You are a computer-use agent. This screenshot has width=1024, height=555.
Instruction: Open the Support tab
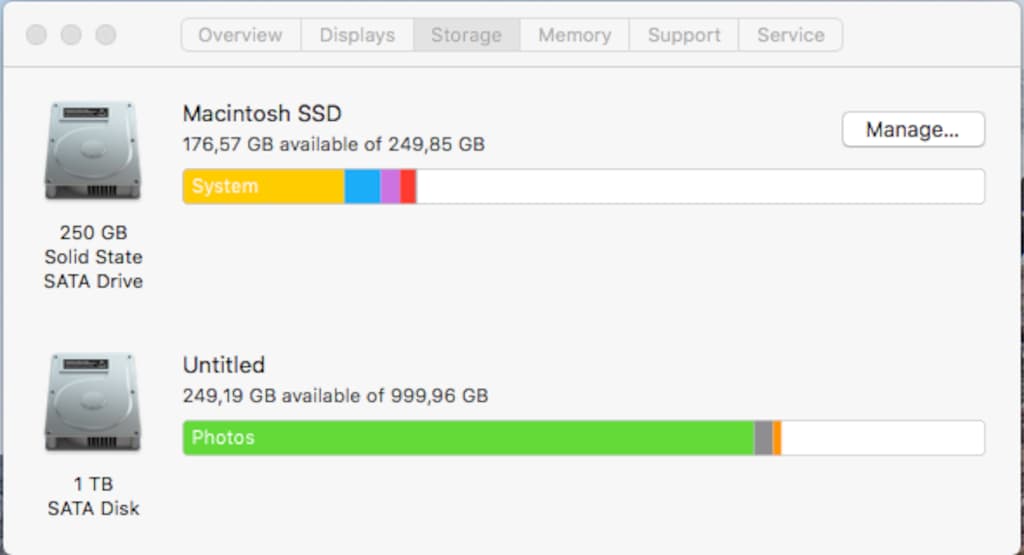(684, 35)
